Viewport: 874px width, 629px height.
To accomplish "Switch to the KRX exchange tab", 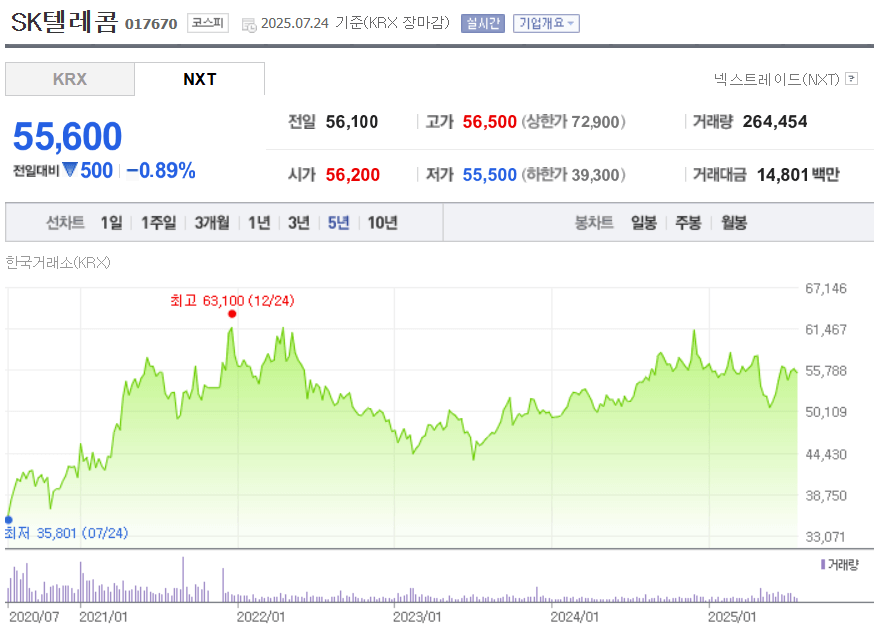I will (69, 79).
